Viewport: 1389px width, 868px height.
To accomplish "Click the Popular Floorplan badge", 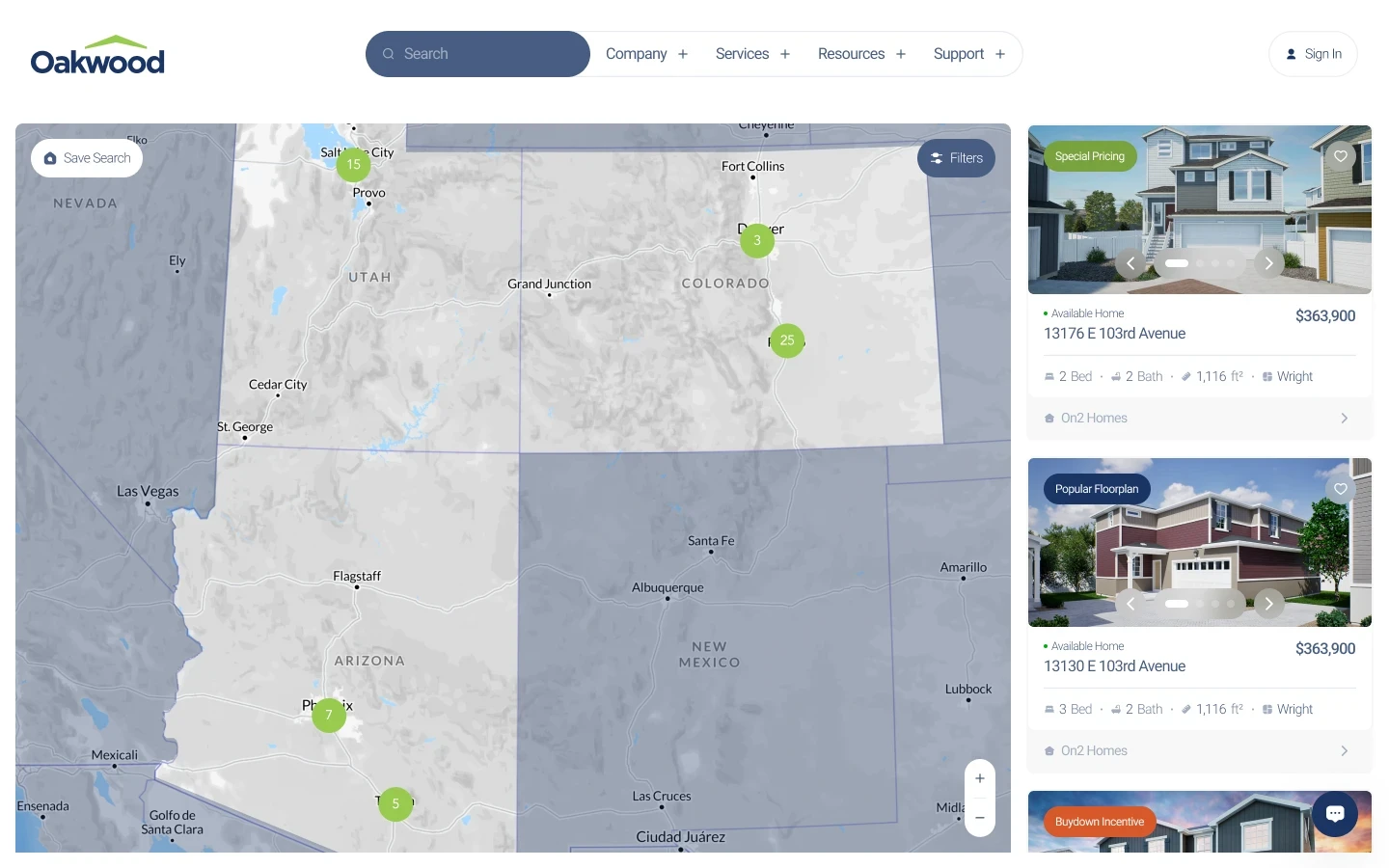I will point(1097,489).
